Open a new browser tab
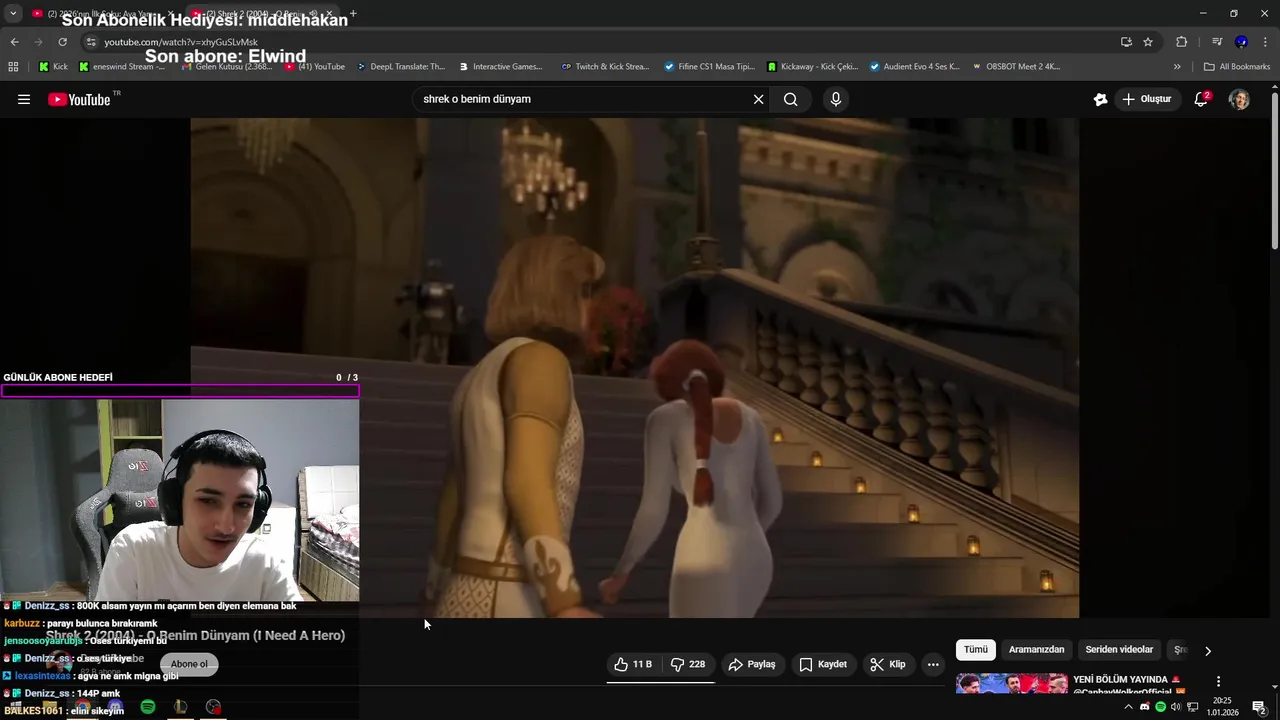 coord(353,14)
